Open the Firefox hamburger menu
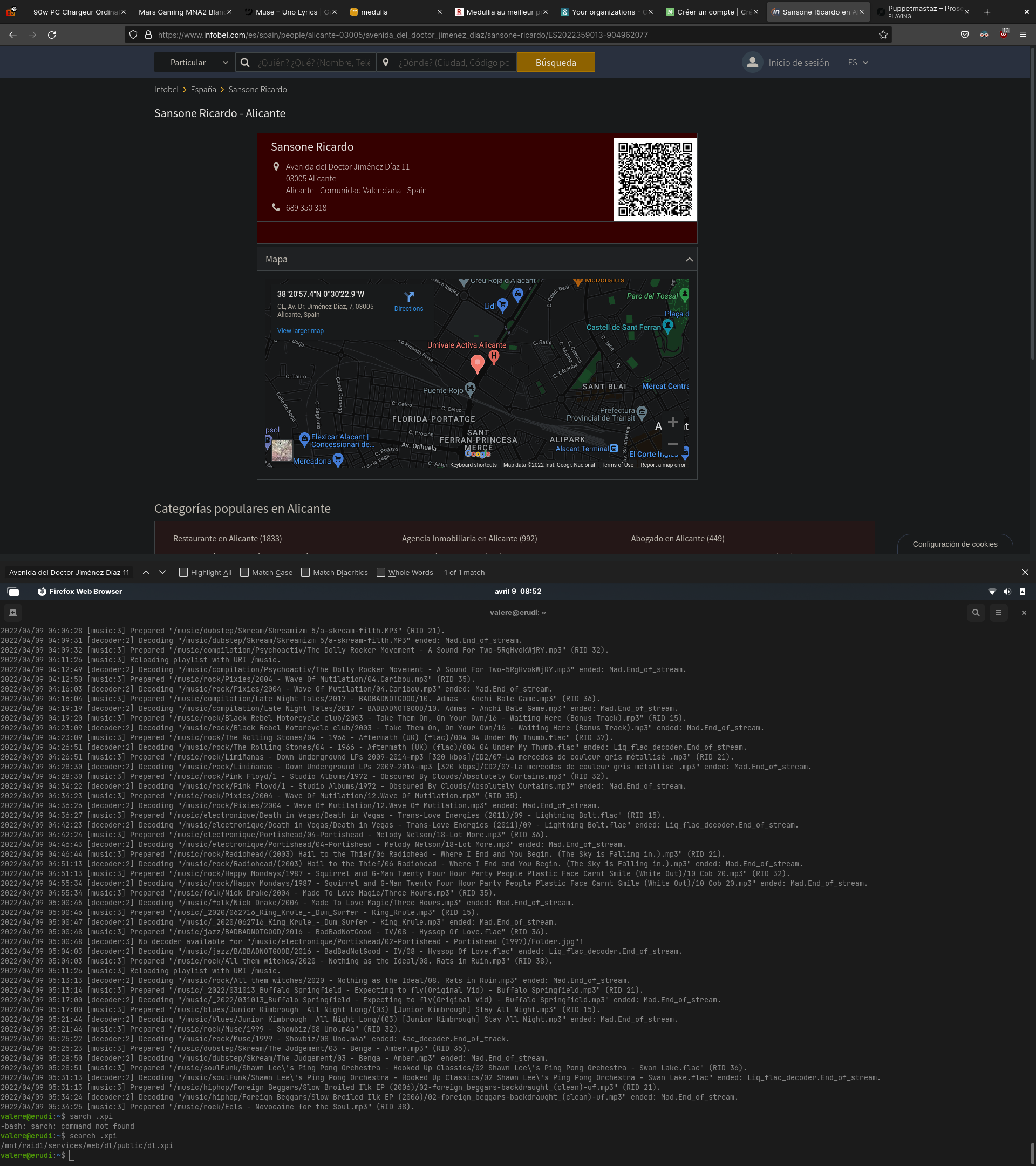This screenshot has width=1036, height=1166. coord(1023,35)
